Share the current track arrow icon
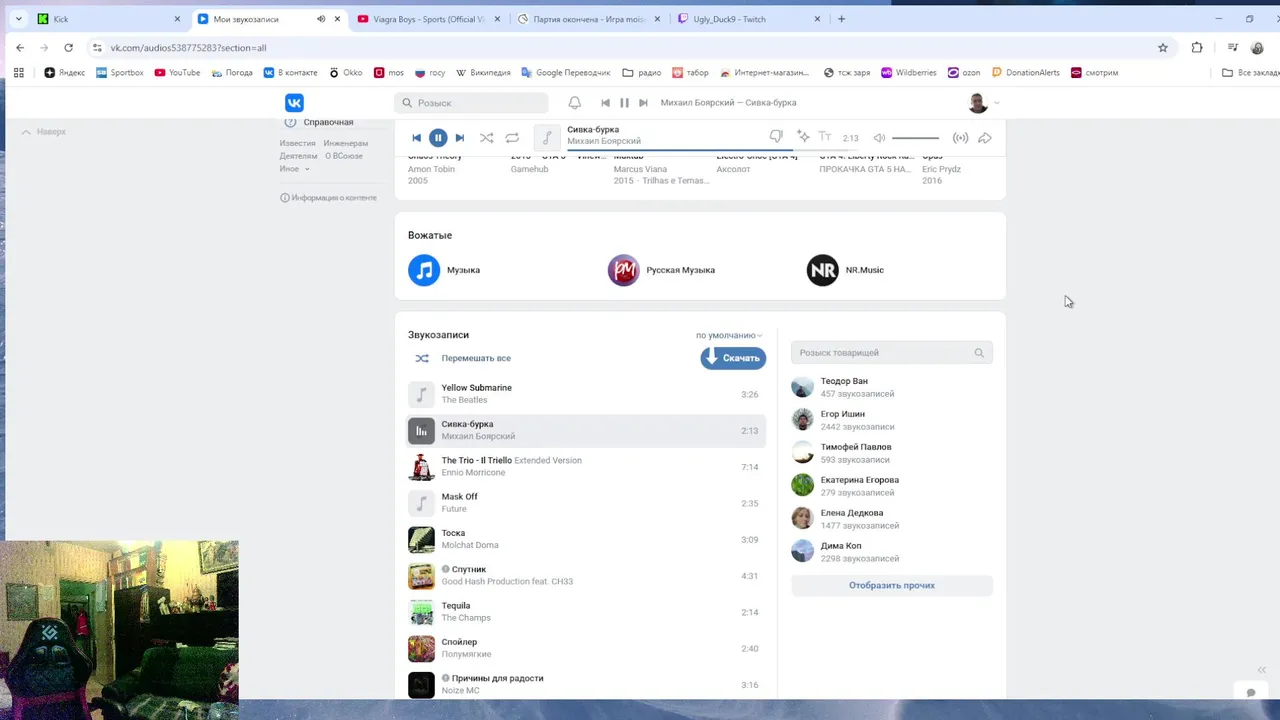The width and height of the screenshot is (1280, 720). (x=985, y=138)
